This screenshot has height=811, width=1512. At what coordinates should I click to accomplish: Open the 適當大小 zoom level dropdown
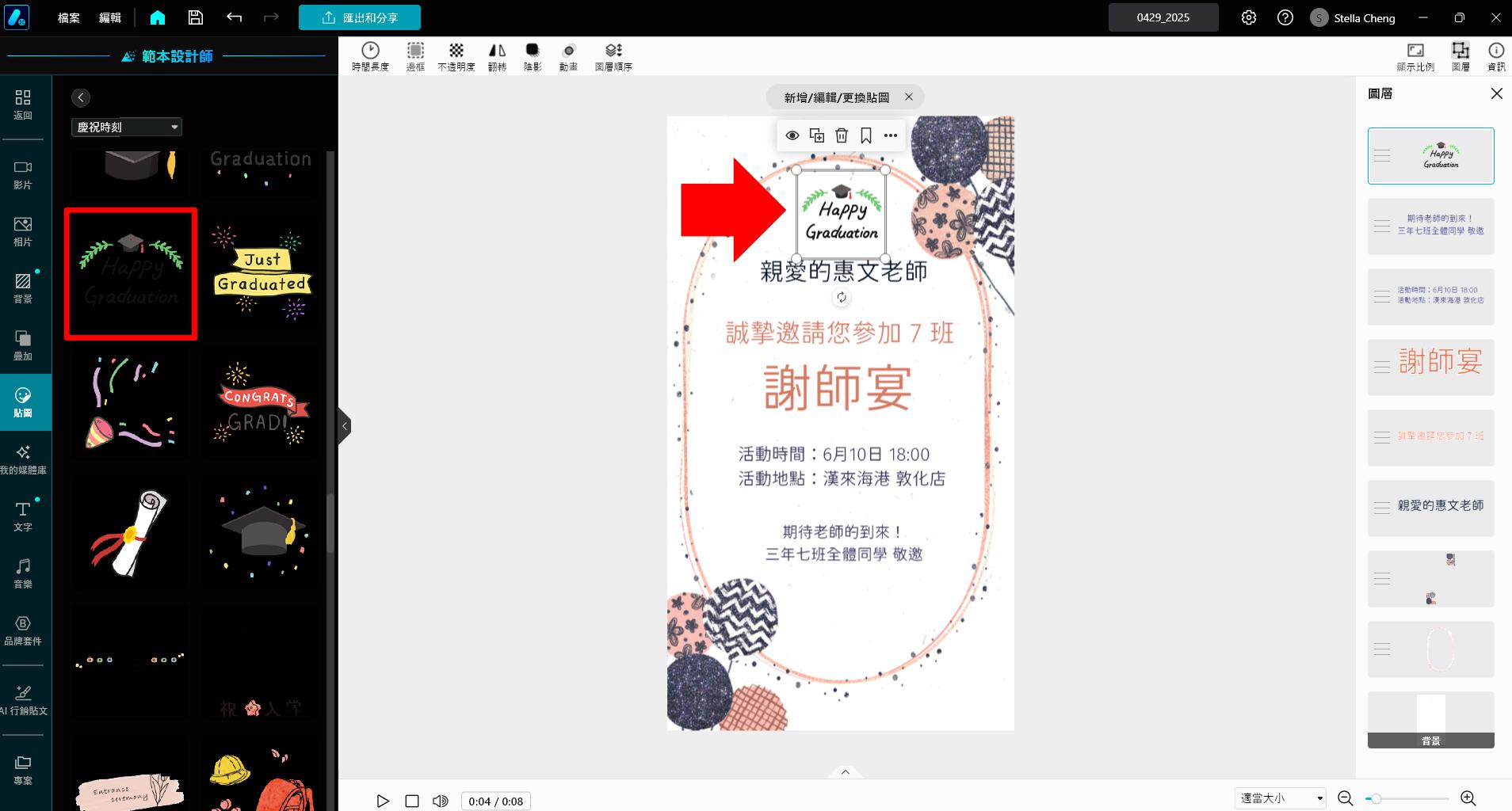coord(1279,798)
